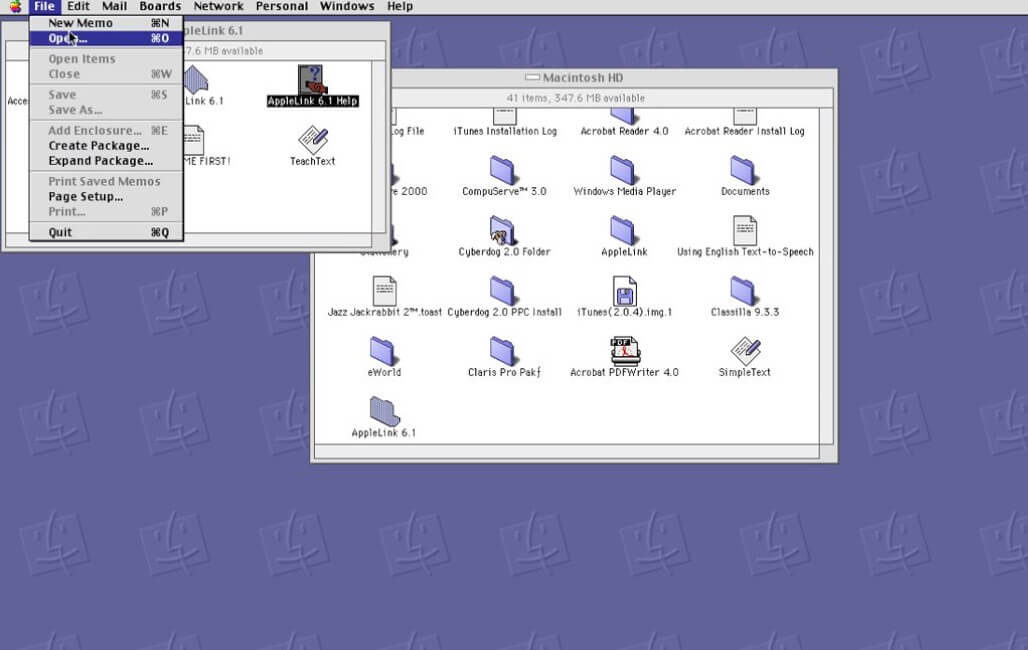The image size is (1028, 650).
Task: Open the eWorld folder icon
Action: tap(383, 351)
